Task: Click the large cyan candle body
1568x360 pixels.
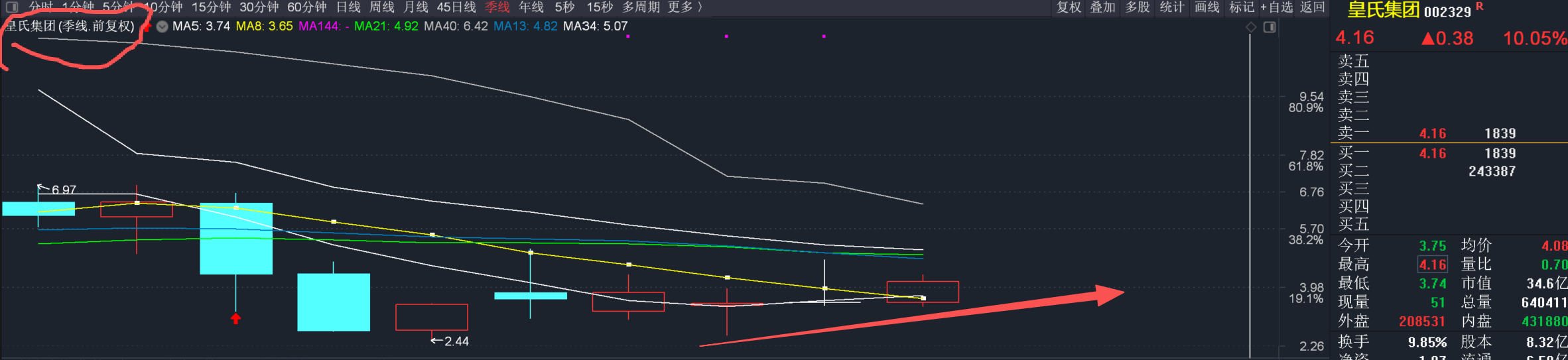Action: [x=236, y=239]
